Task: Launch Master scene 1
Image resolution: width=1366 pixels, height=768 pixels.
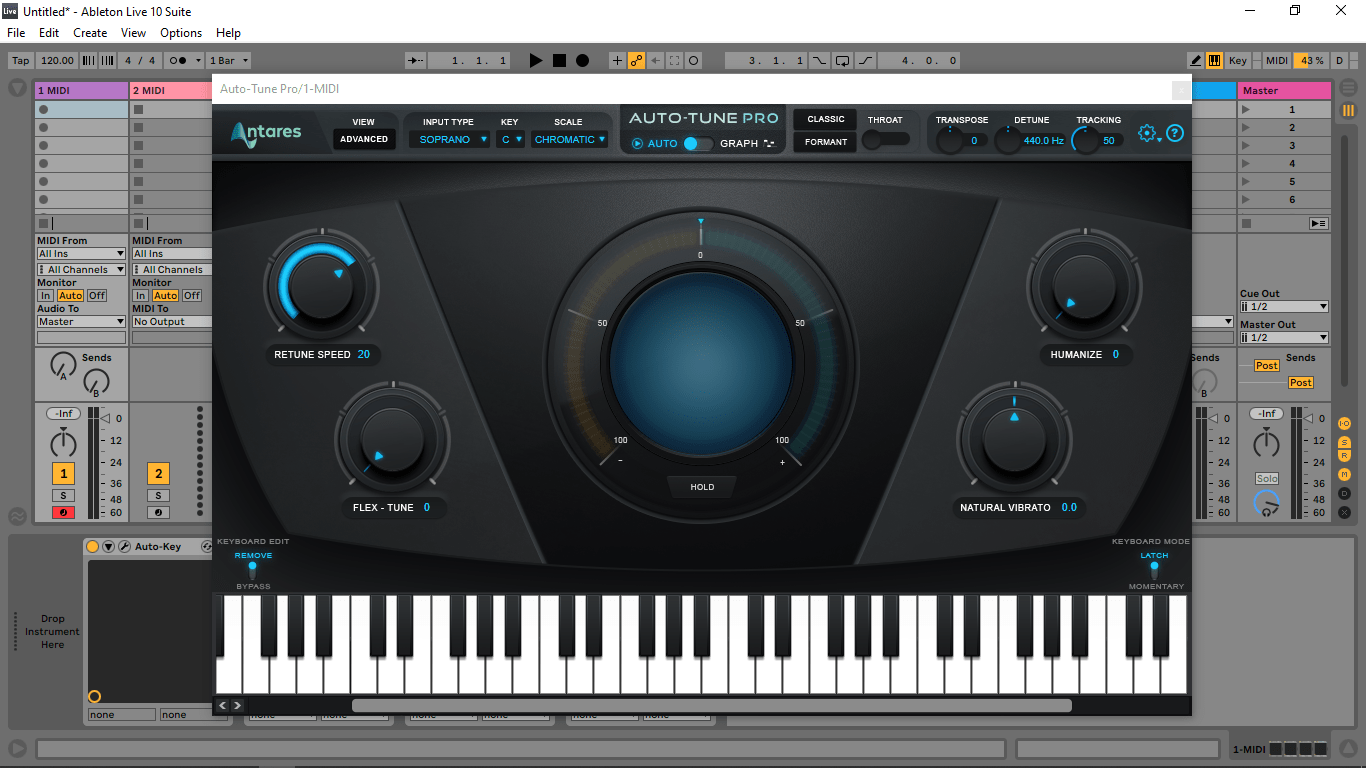Action: 1245,110
